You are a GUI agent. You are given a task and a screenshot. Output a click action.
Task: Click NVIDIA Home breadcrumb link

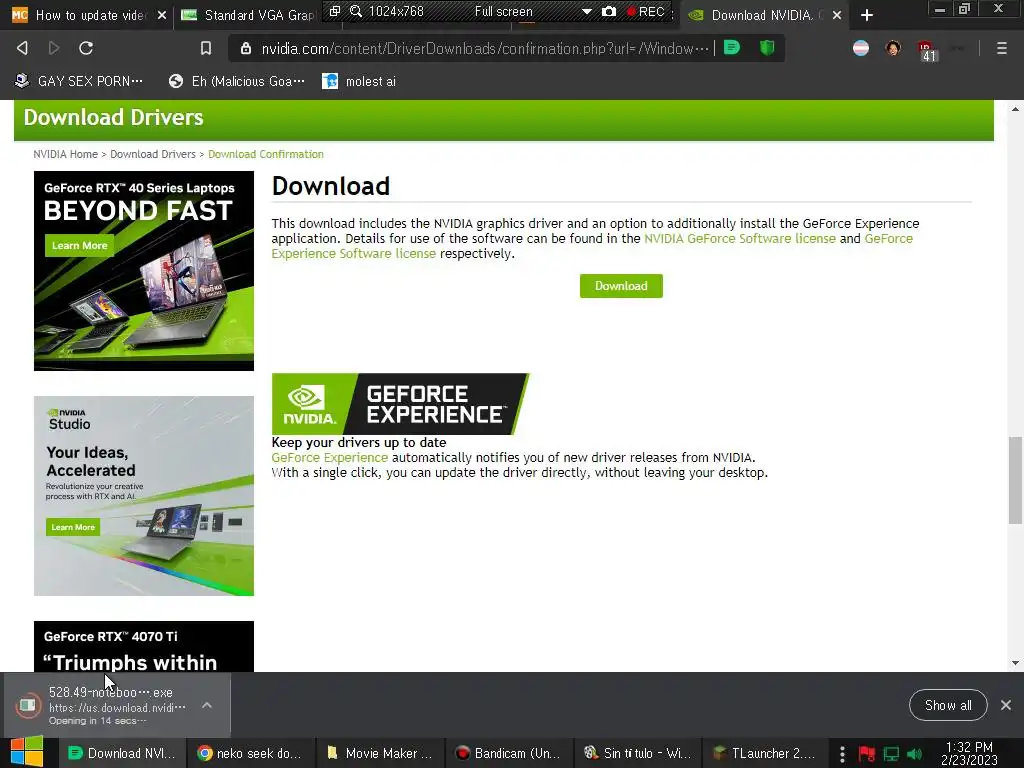65,154
